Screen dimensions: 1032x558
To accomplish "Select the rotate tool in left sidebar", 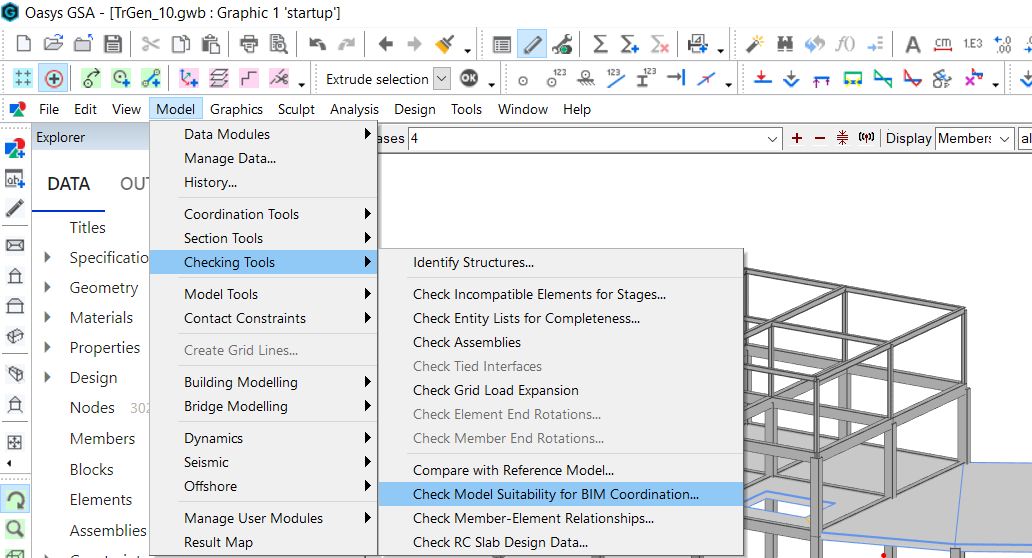I will coord(15,499).
